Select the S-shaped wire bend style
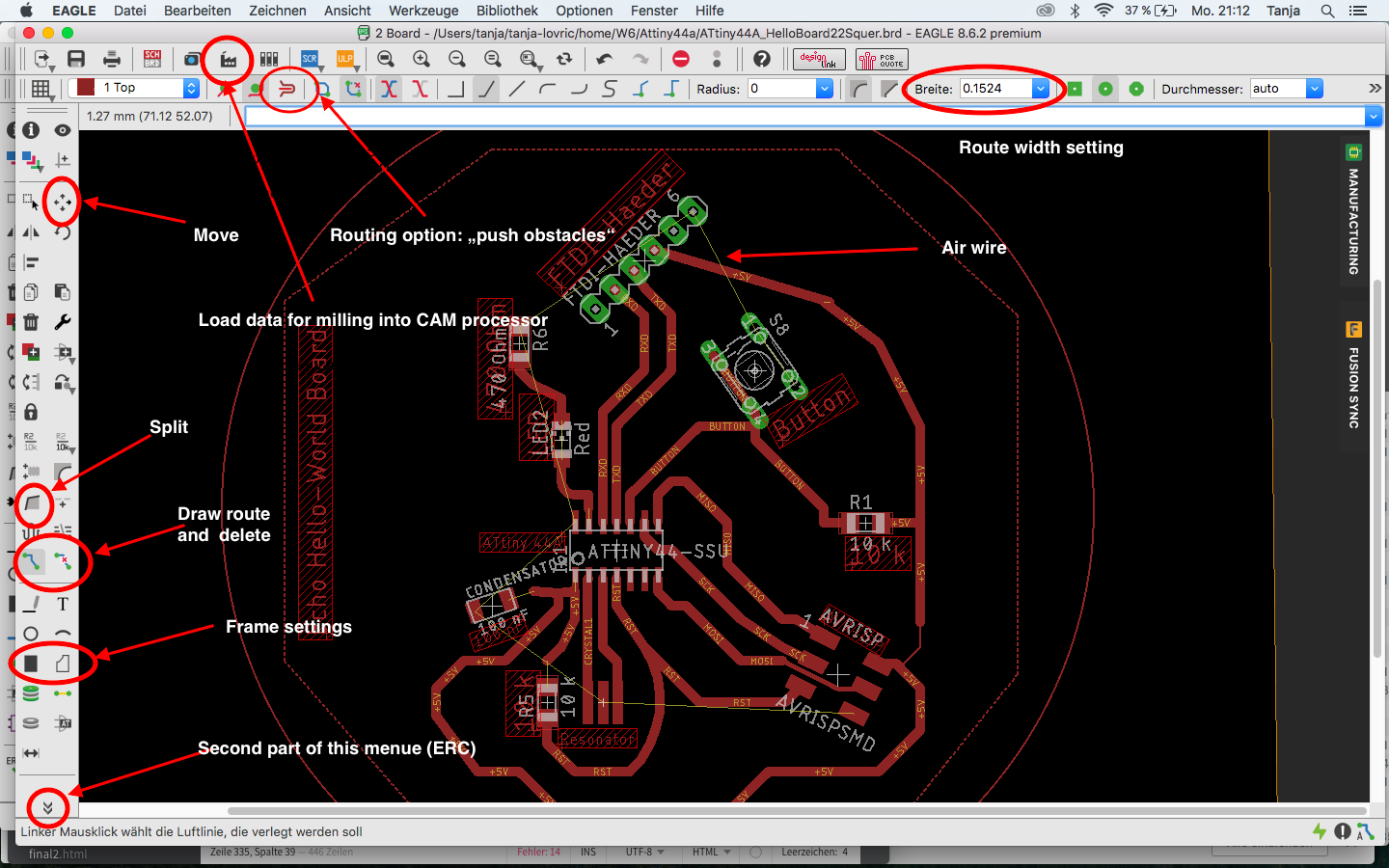This screenshot has width=1389, height=868. [x=610, y=89]
